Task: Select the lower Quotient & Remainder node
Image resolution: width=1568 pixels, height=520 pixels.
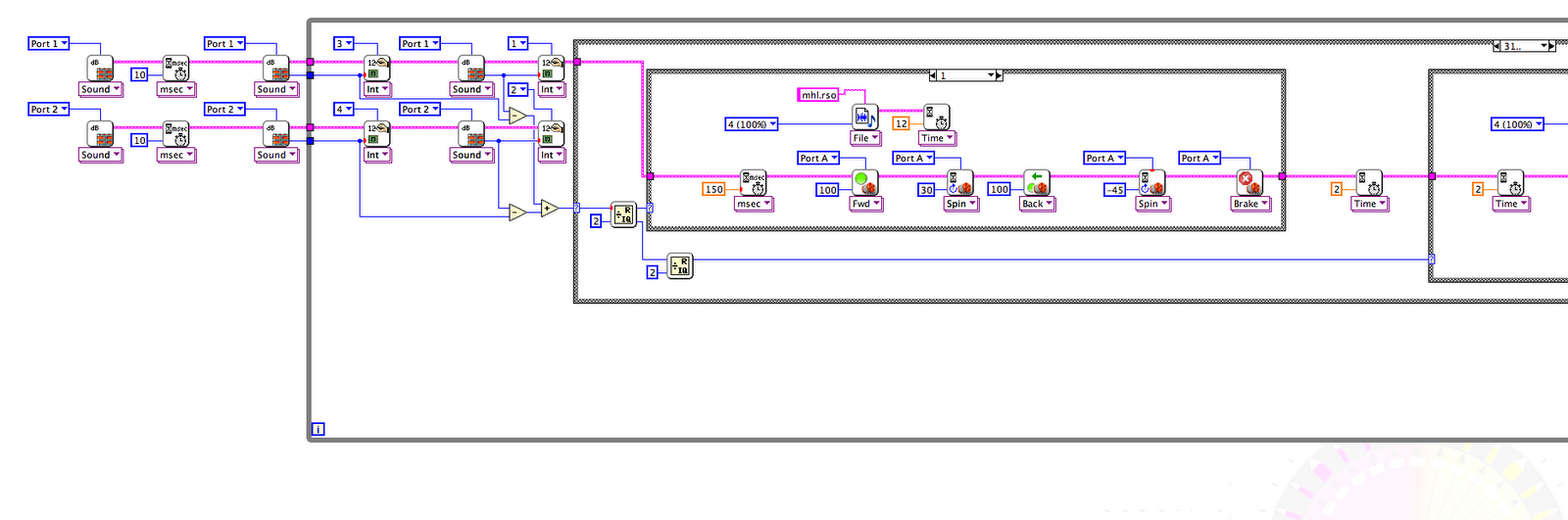Action: [680, 265]
